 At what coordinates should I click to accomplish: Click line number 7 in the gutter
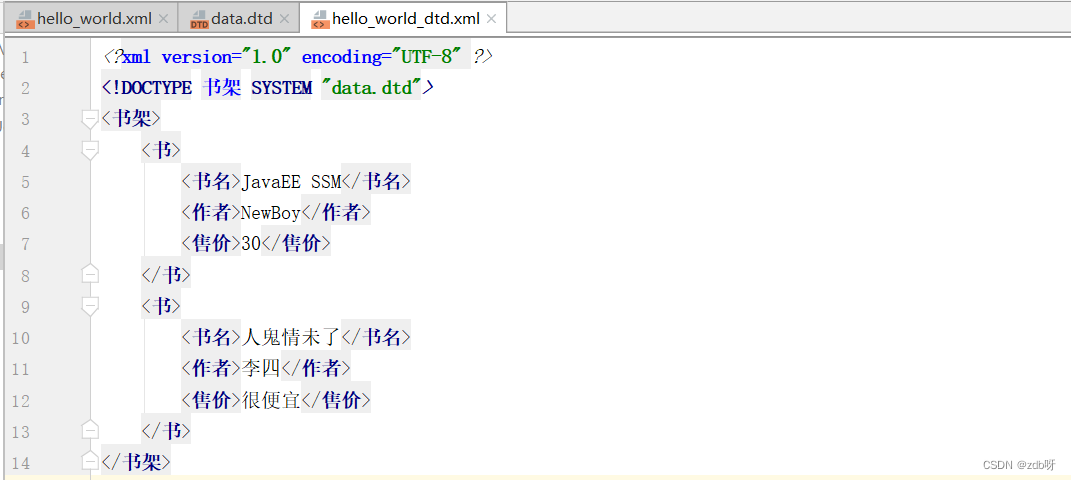(25, 244)
